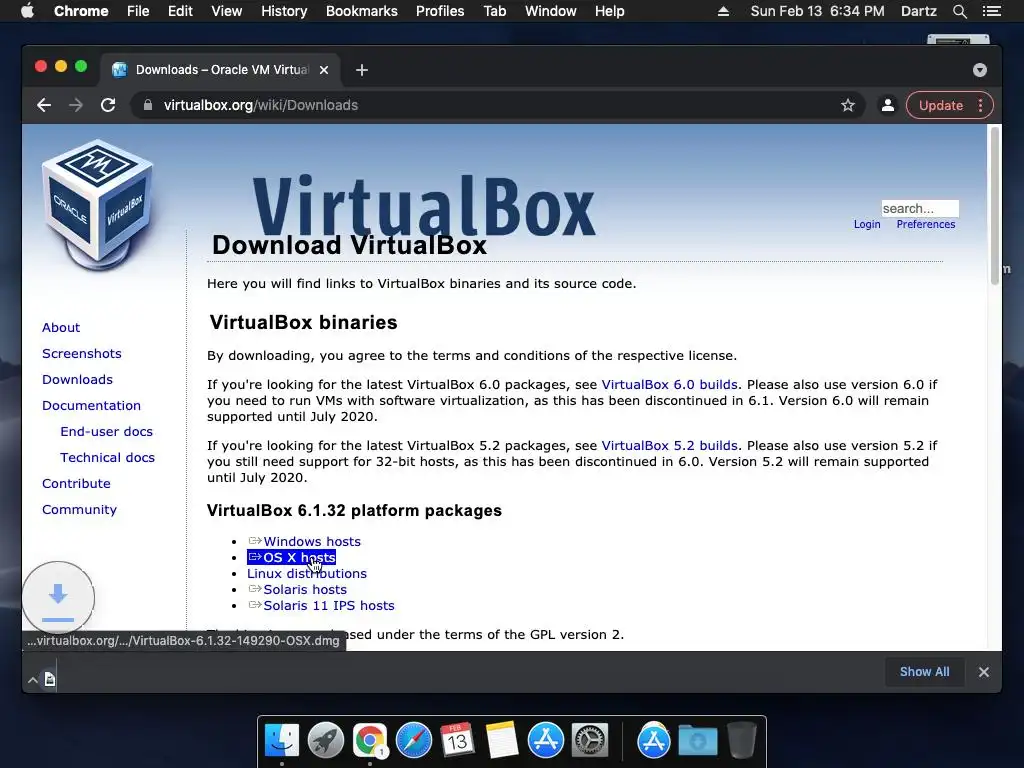Click the VirtualBox search field

920,208
